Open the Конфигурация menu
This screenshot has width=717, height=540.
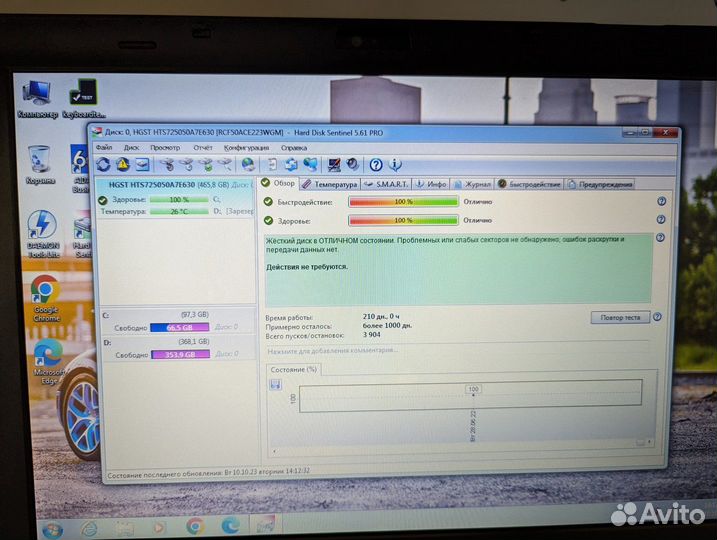coord(246,147)
